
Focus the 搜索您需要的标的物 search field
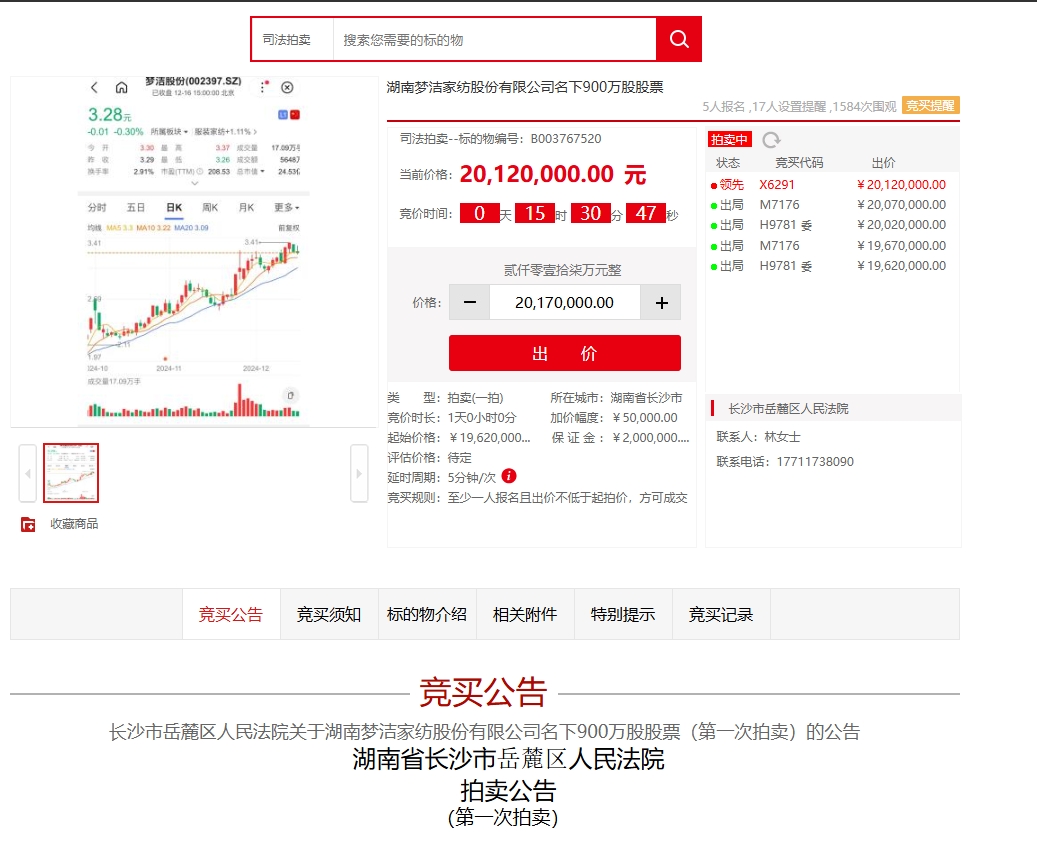click(494, 40)
